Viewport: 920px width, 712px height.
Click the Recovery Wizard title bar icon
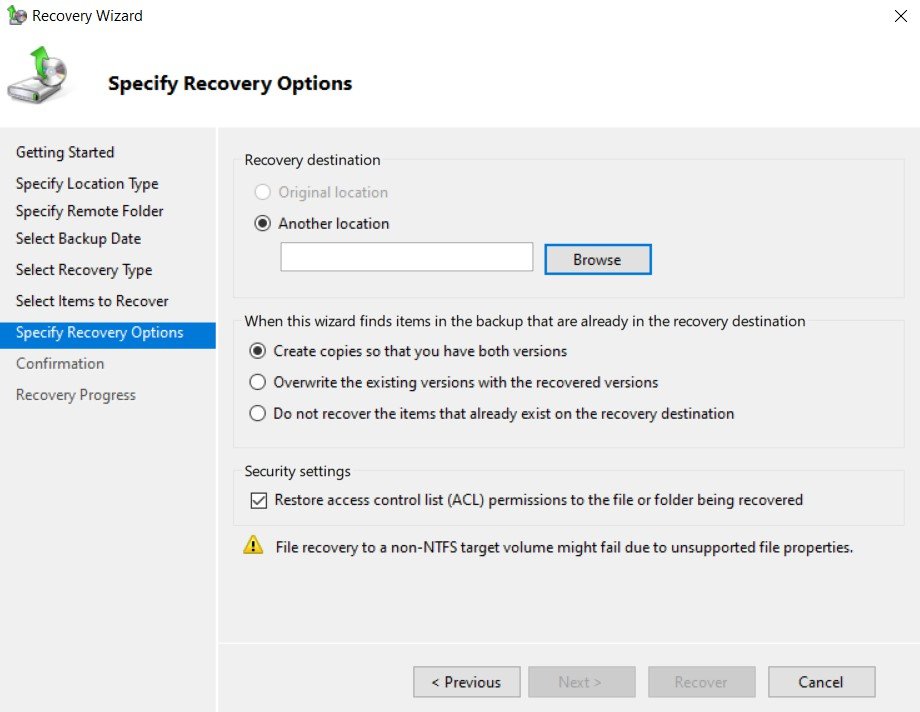[x=16, y=15]
